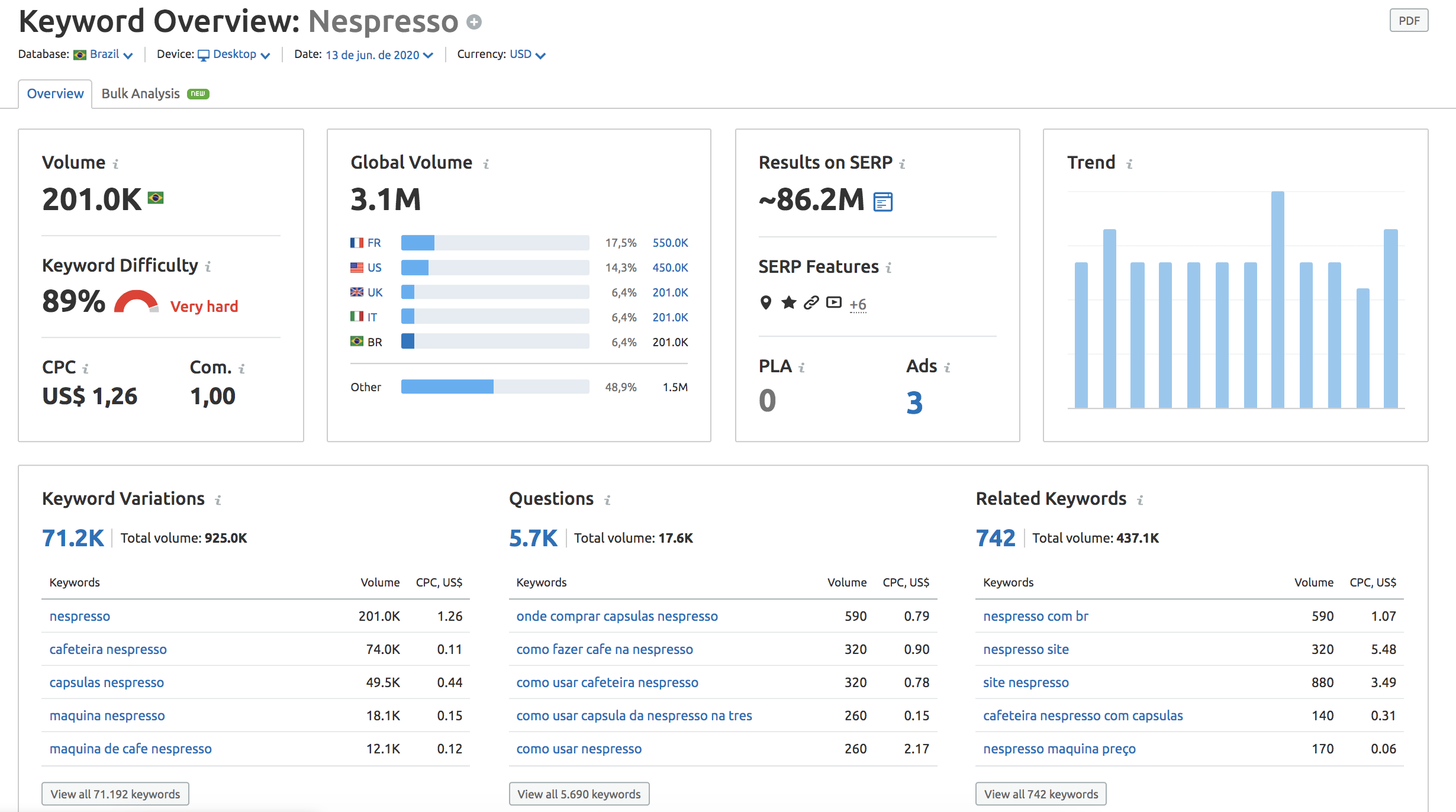Open related keyword site nespresso

[x=1026, y=682]
